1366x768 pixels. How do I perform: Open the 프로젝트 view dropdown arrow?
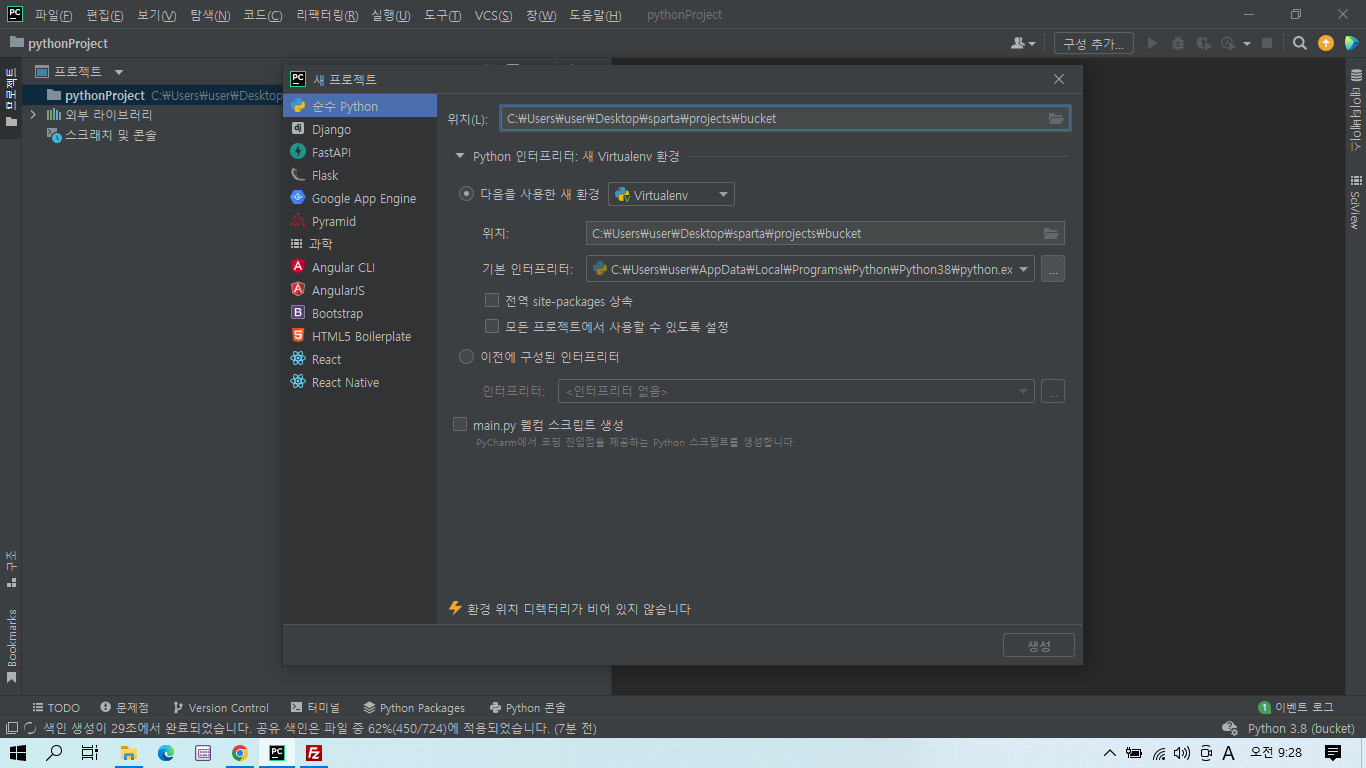pos(119,71)
